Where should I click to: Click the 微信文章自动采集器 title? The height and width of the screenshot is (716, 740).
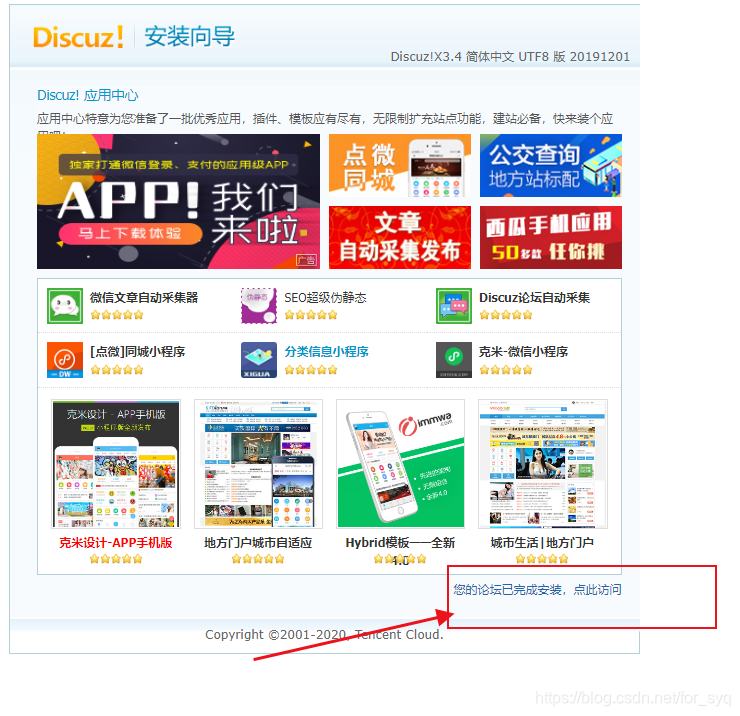coord(144,298)
